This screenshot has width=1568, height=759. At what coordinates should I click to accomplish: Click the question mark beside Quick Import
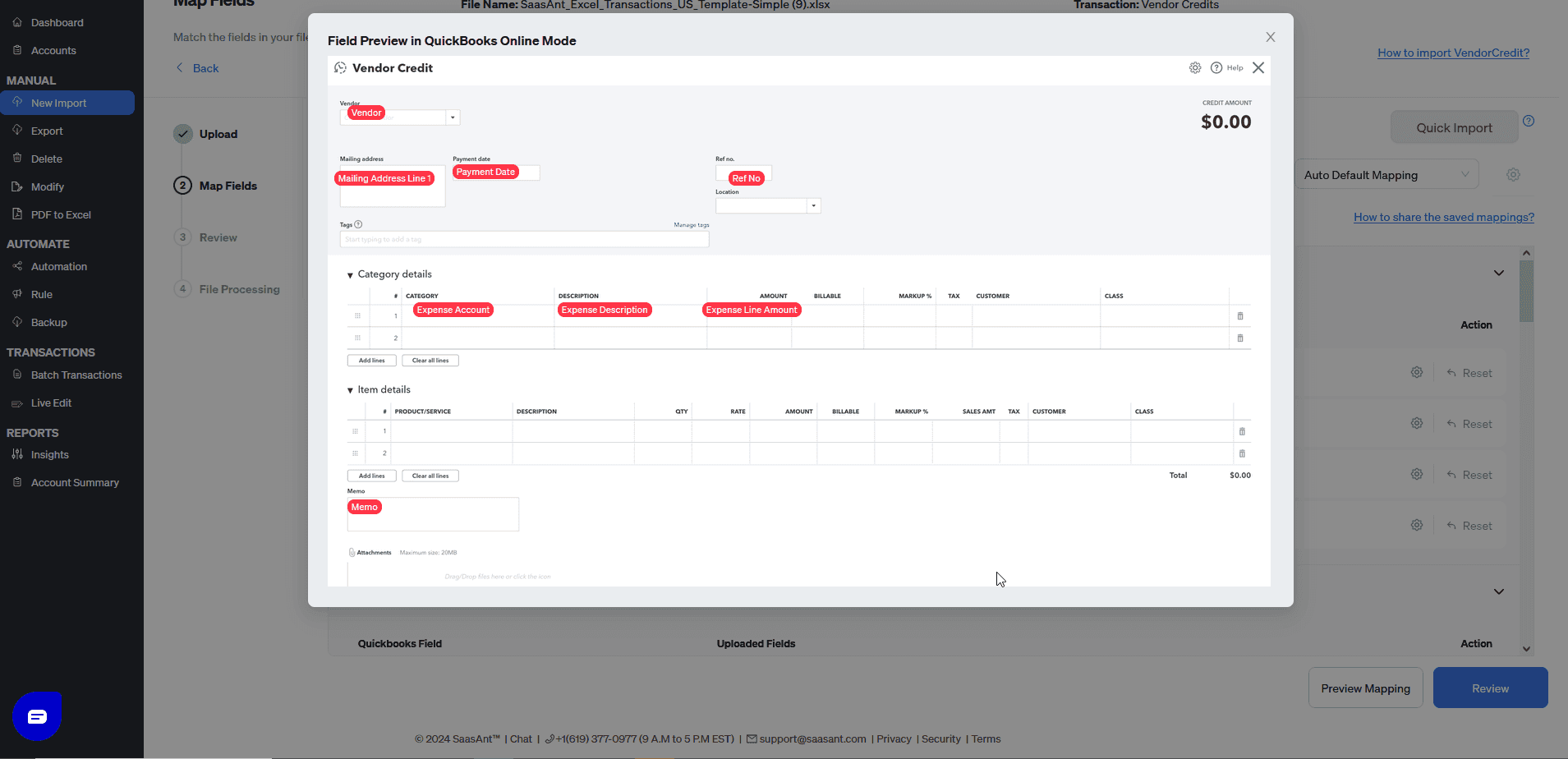[x=1529, y=120]
